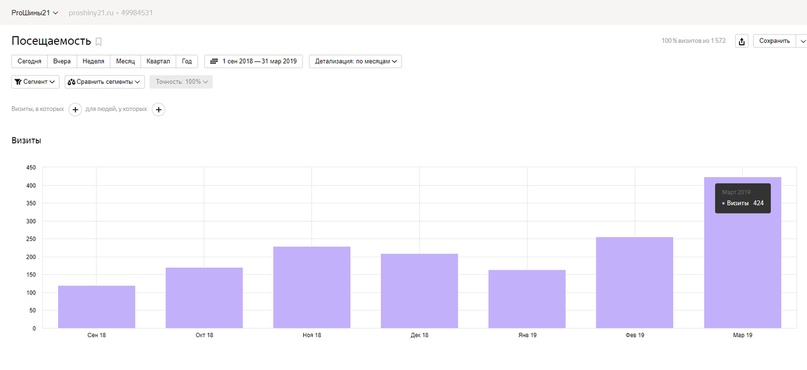Select the Месяц period
This screenshot has height=370, width=807.
[125, 61]
